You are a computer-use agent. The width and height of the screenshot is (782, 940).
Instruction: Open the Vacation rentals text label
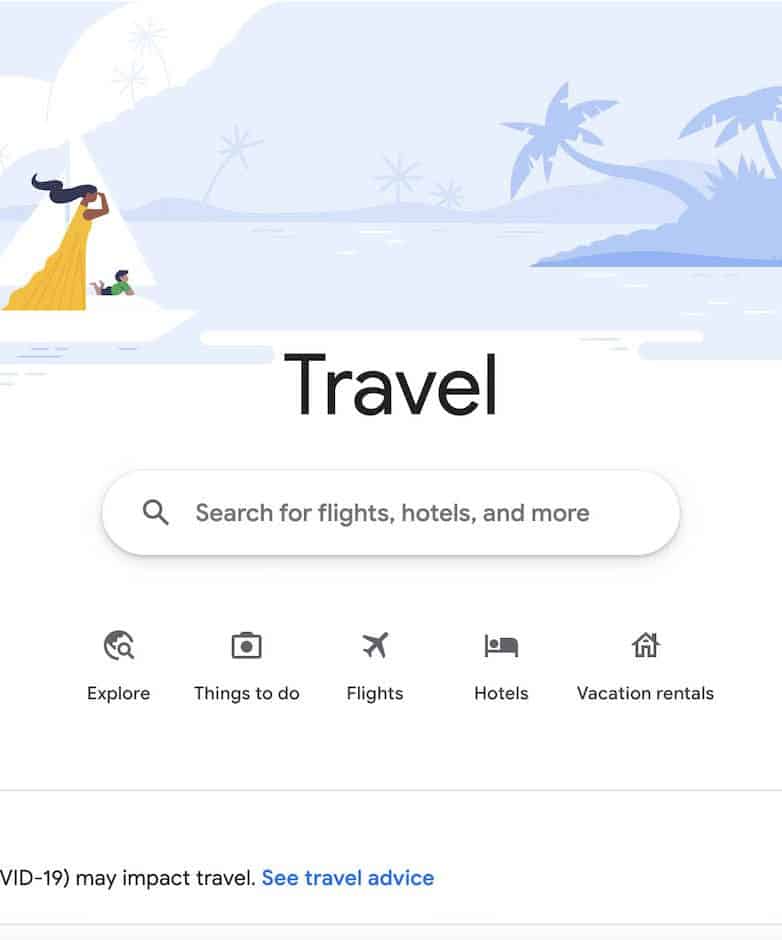(645, 694)
